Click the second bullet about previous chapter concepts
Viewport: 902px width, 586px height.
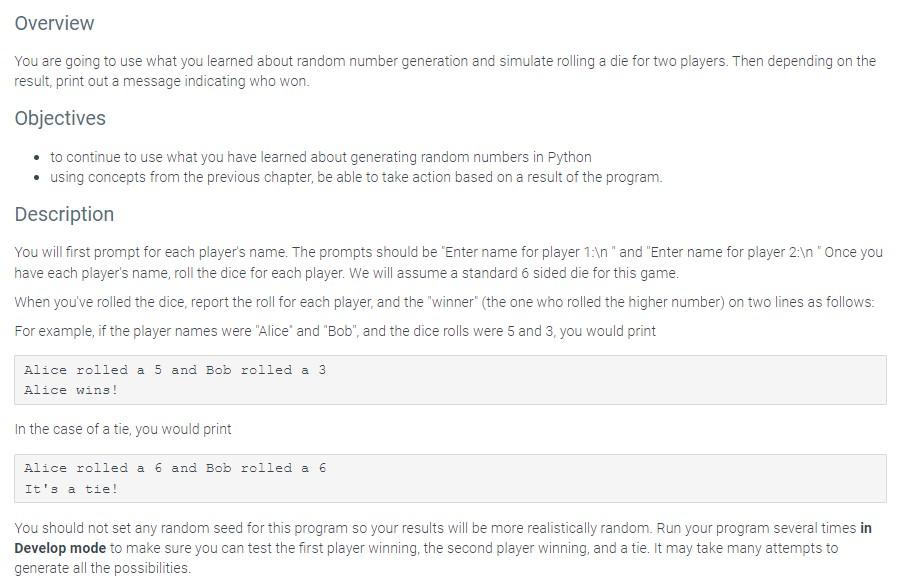(356, 177)
